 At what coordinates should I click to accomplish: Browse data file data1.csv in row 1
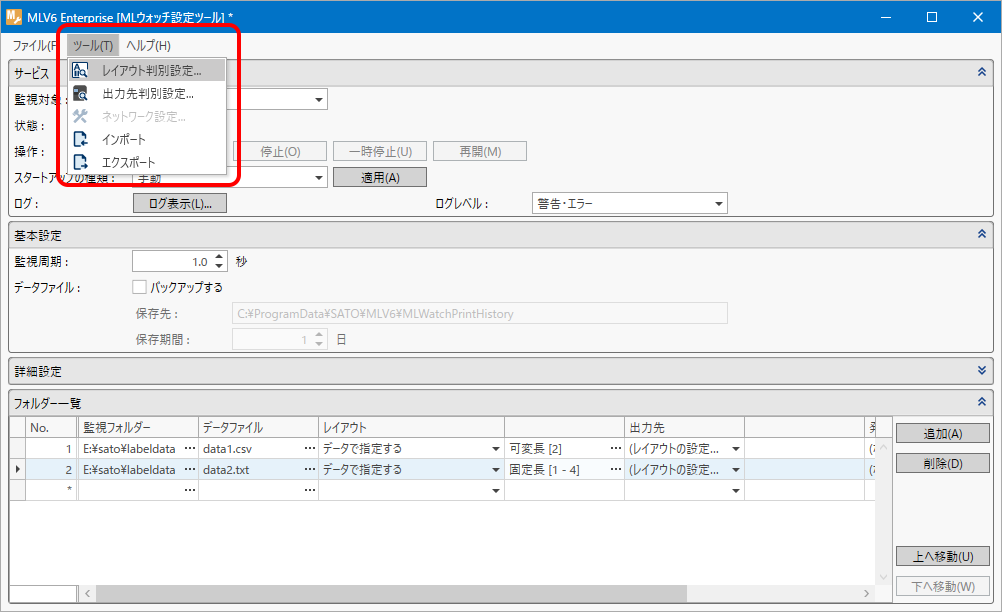click(309, 449)
